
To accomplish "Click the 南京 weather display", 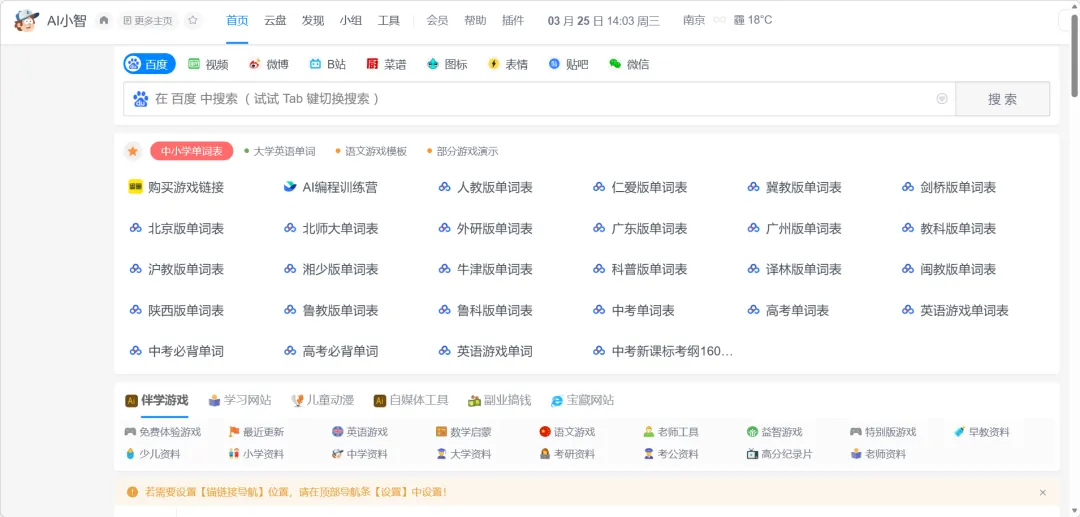I will 727,21.
